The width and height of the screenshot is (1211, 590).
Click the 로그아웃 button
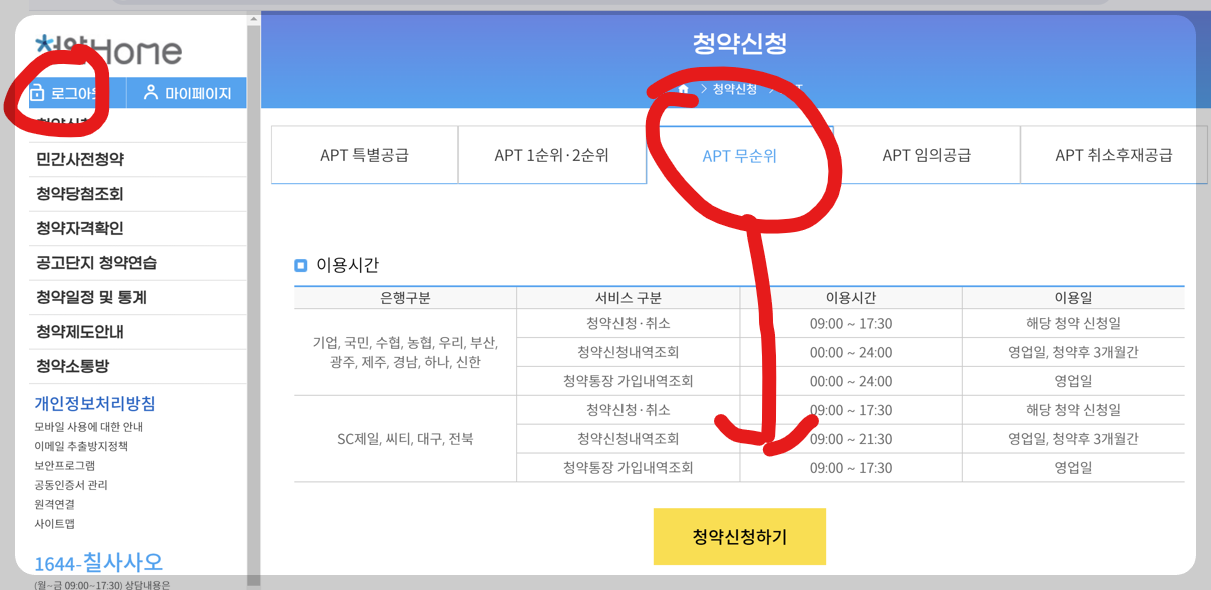coord(78,93)
